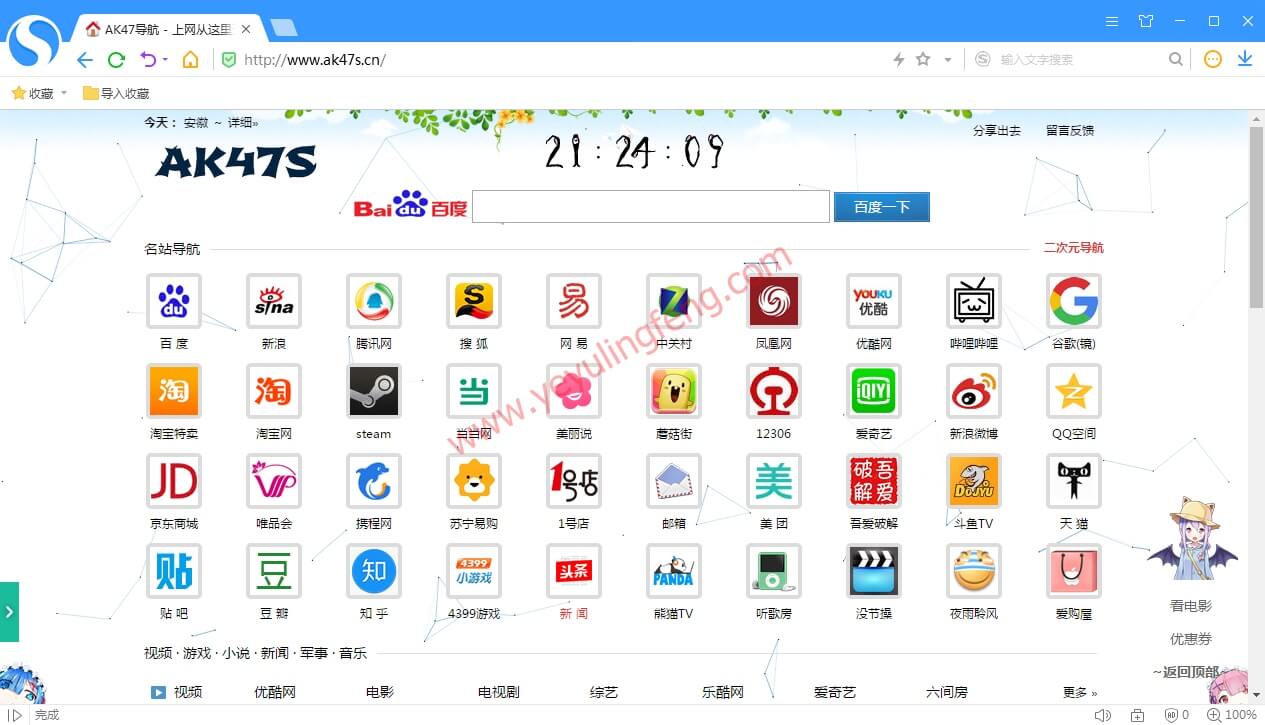The image size is (1265, 725).
Task: Expand the left green sidebar arrow
Action: 9,611
